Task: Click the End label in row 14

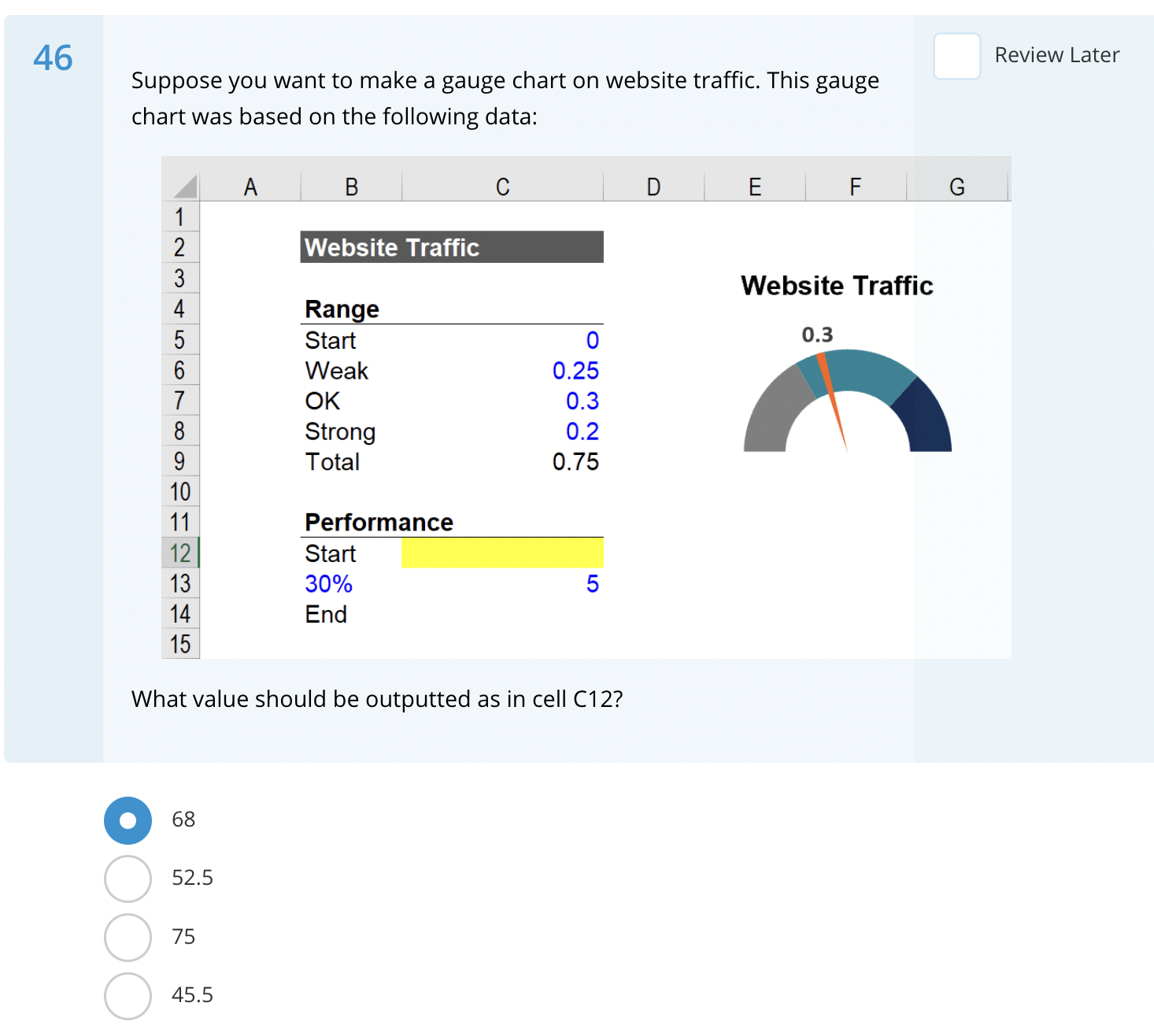Action: click(326, 615)
